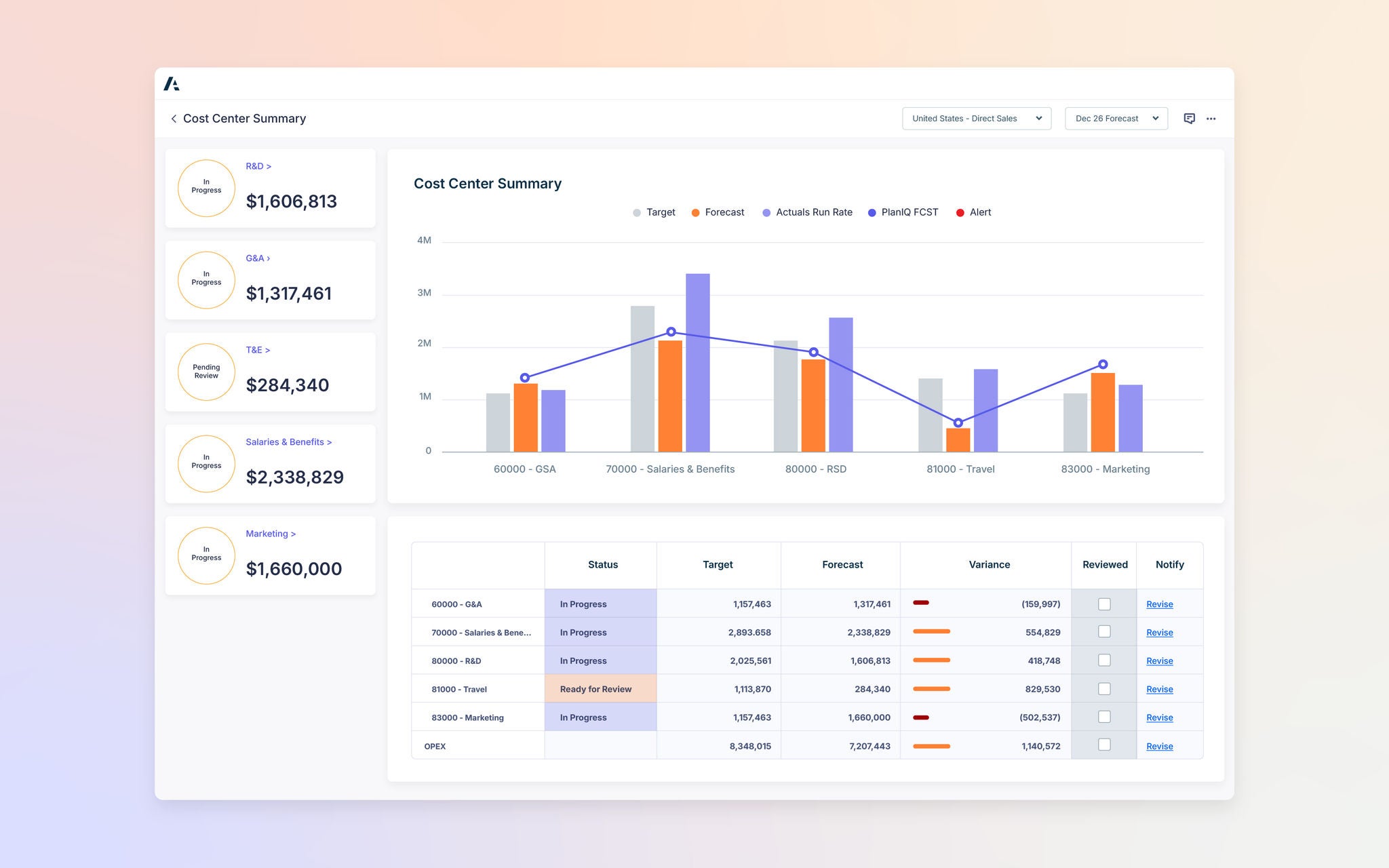
Task: Toggle the Forecast legend item
Action: (x=718, y=212)
